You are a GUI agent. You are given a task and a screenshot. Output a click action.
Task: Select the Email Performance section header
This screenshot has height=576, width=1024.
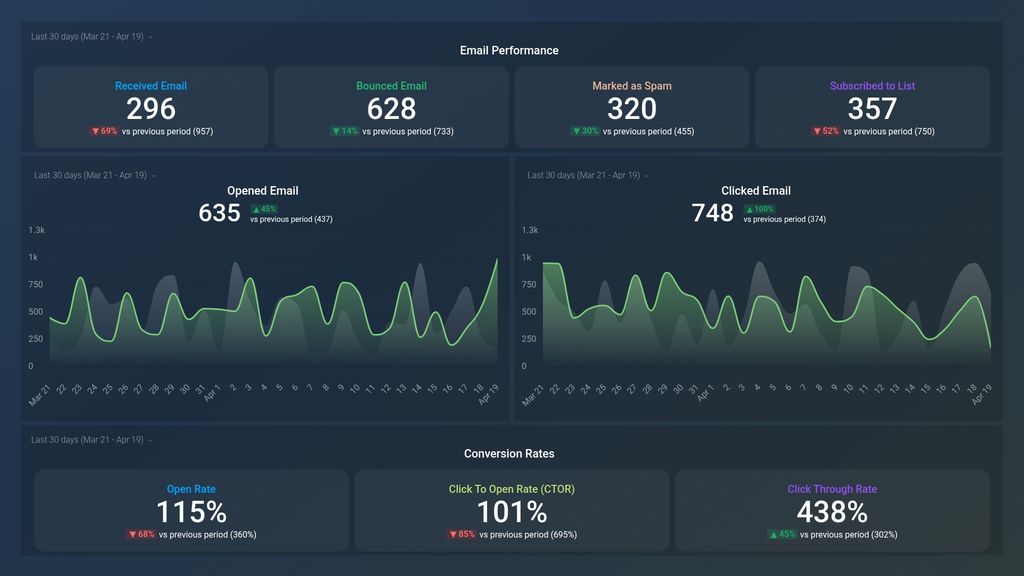coord(508,50)
